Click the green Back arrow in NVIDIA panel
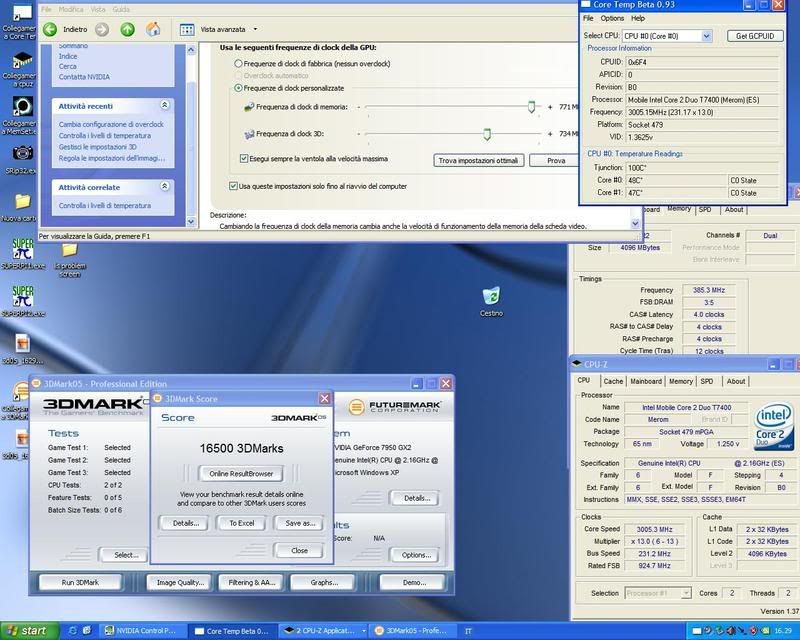800x640 pixels. [50, 30]
